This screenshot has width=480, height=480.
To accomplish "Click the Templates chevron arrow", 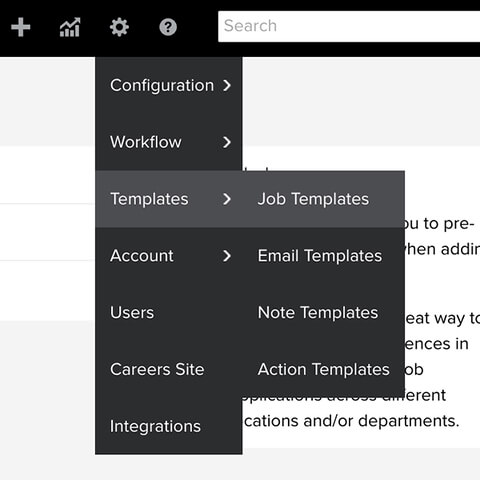I will click(227, 199).
